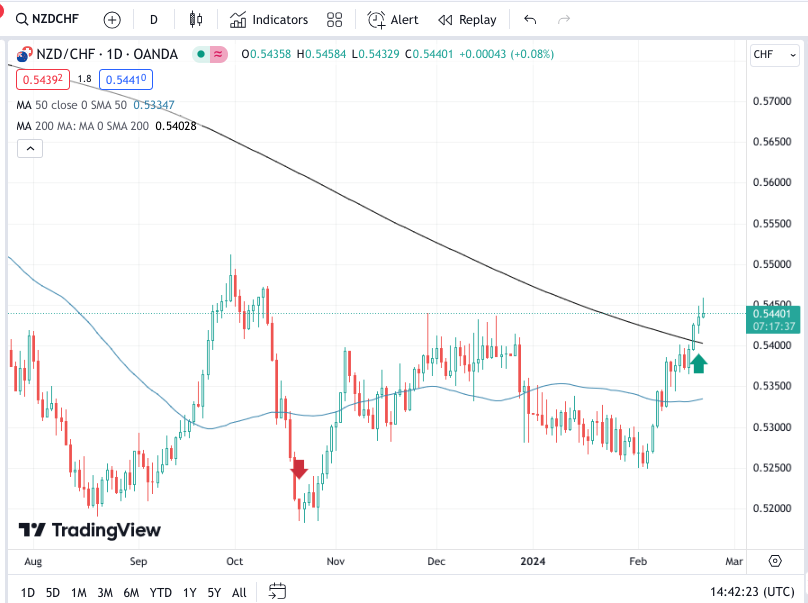Open the Go to date calendar icon
The height and width of the screenshot is (603, 808).
click(x=278, y=591)
